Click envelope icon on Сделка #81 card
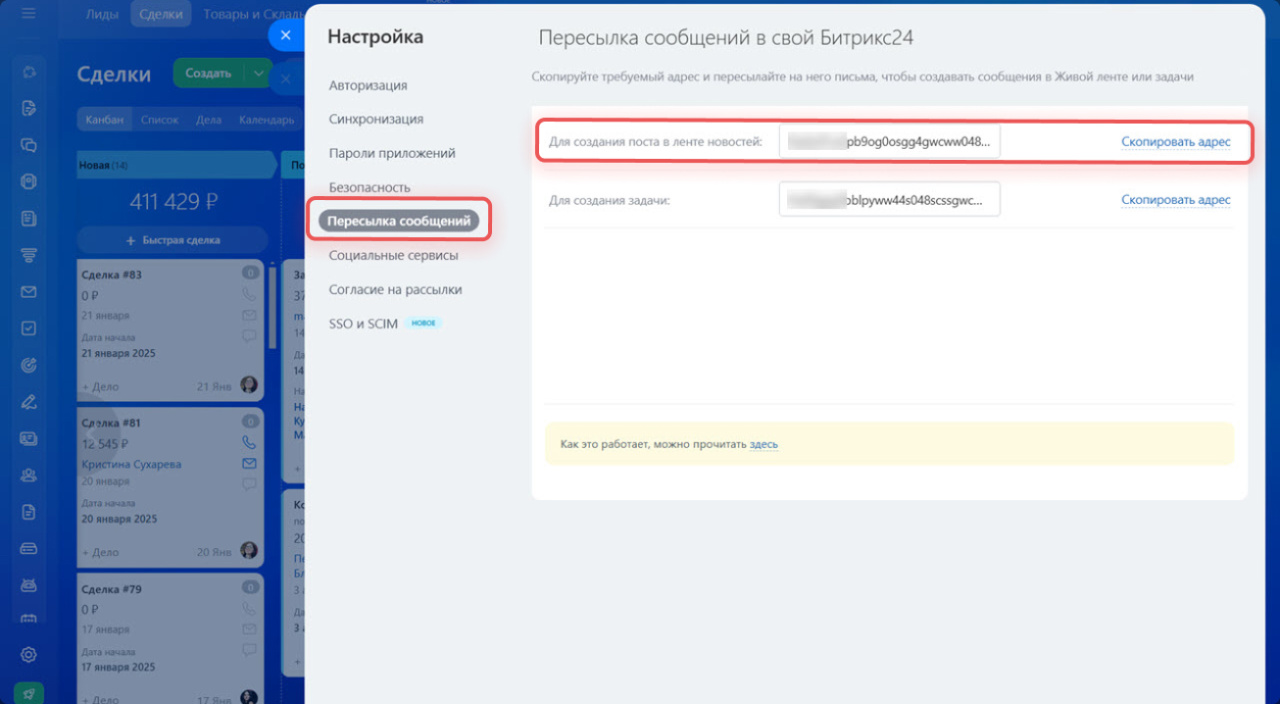The width and height of the screenshot is (1280, 704). pos(249,464)
